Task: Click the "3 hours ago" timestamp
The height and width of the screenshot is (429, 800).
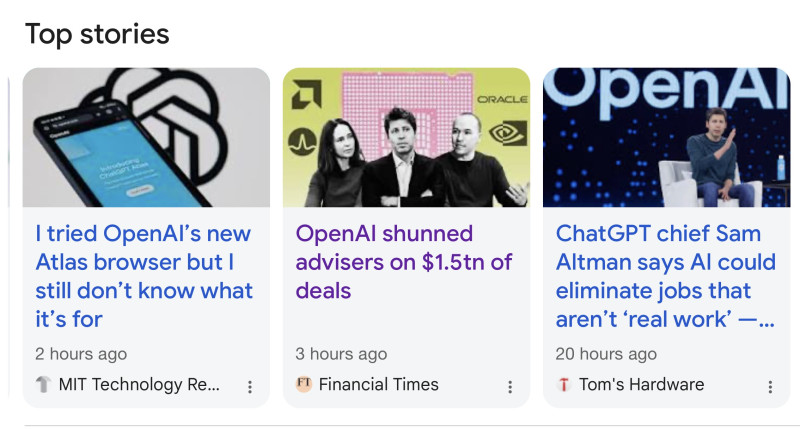Action: pyautogui.click(x=341, y=354)
